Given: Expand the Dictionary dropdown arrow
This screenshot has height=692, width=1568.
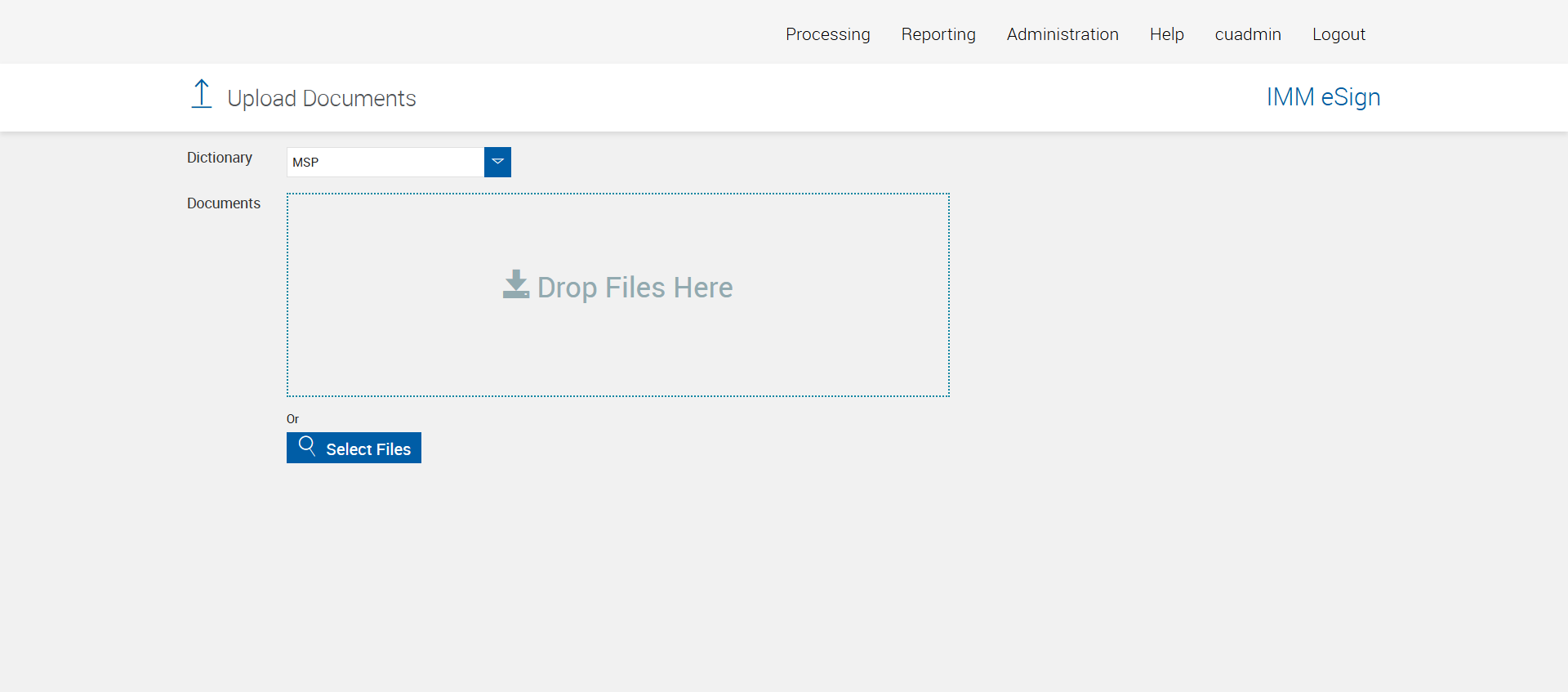Looking at the screenshot, I should 497,162.
